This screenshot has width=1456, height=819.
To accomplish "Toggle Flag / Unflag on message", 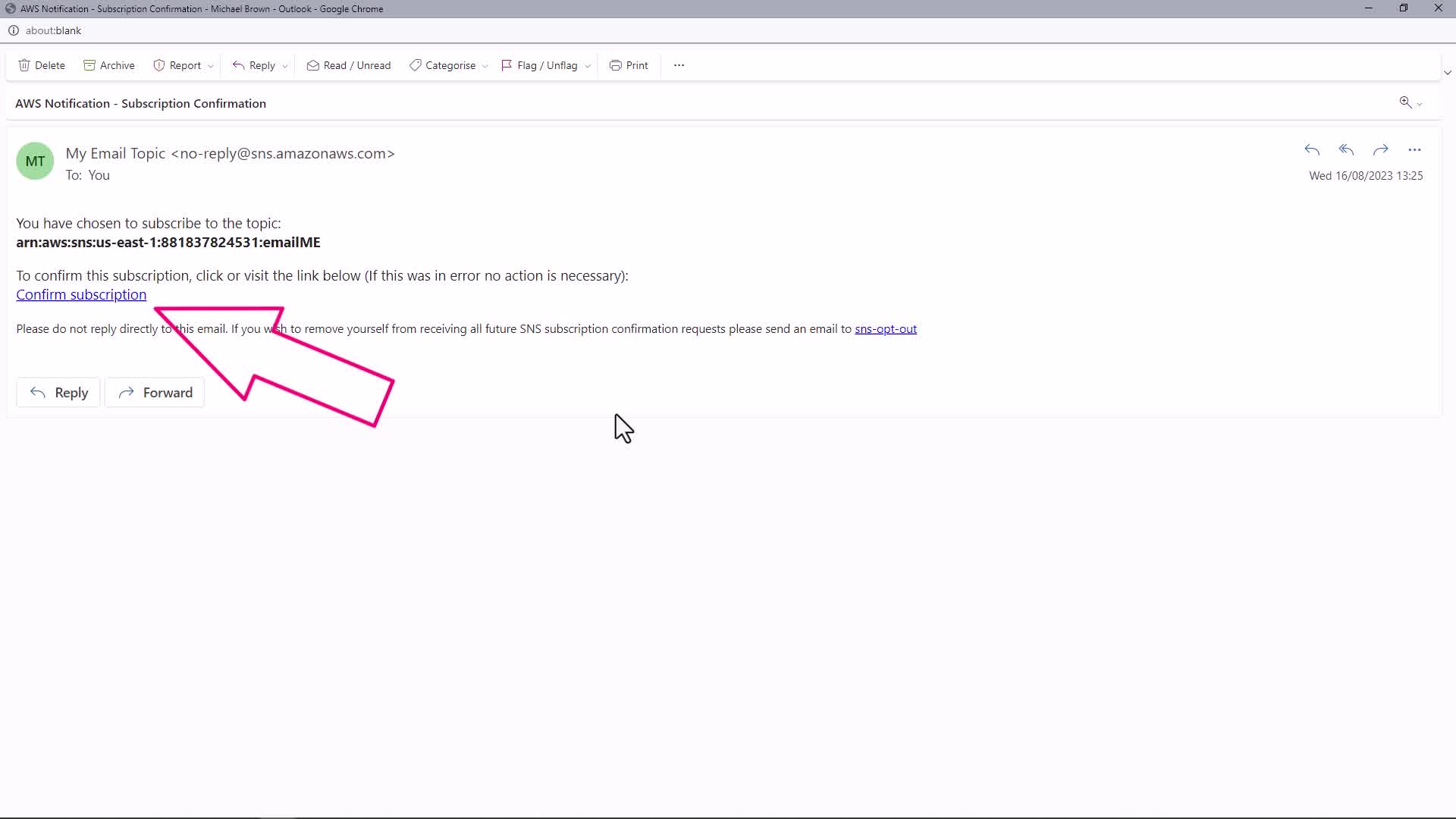I will (539, 65).
